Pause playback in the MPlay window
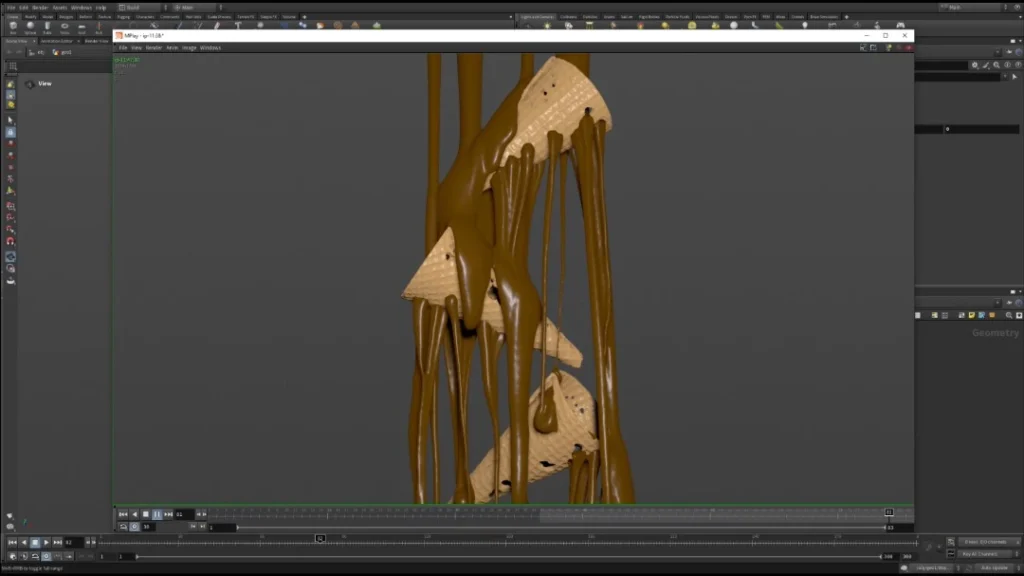This screenshot has width=1024, height=576. point(157,515)
